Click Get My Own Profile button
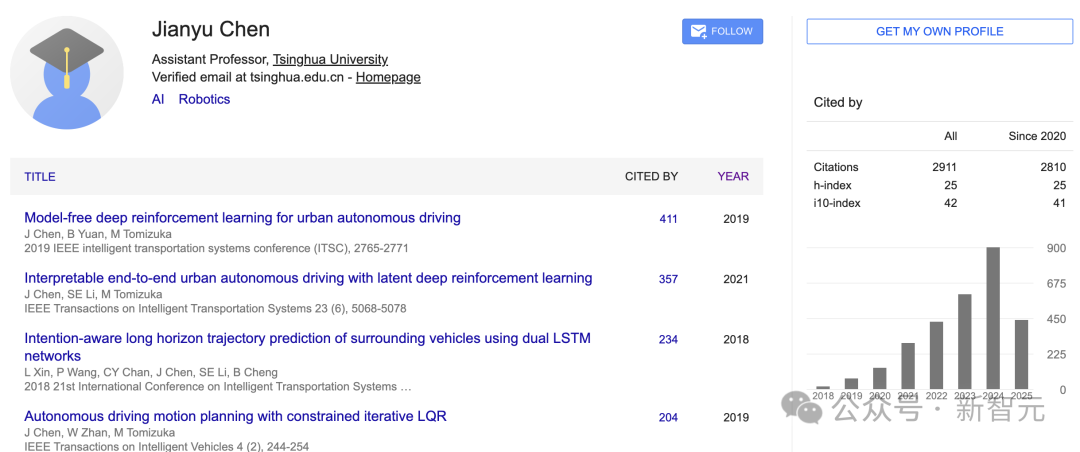The width and height of the screenshot is (1080, 452). [x=939, y=31]
